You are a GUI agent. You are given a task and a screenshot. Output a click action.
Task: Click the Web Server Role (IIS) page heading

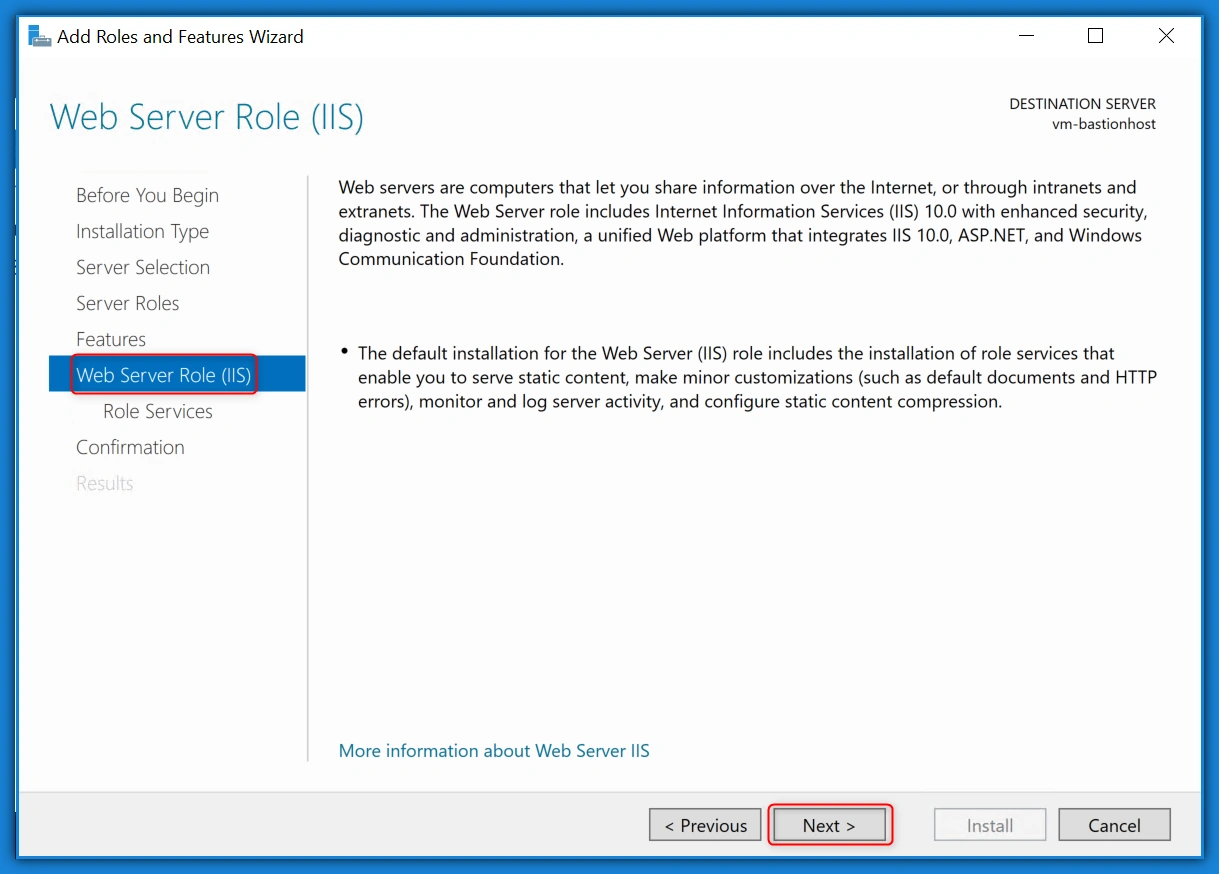[x=207, y=117]
